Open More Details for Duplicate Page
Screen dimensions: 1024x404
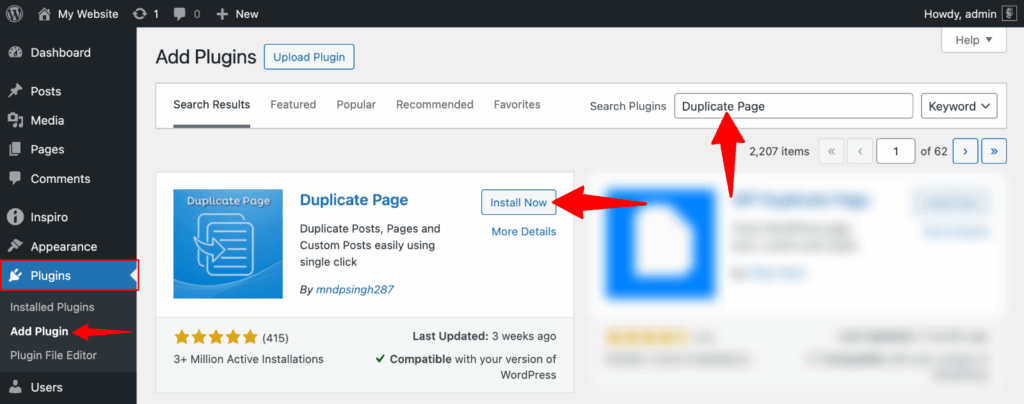[524, 232]
